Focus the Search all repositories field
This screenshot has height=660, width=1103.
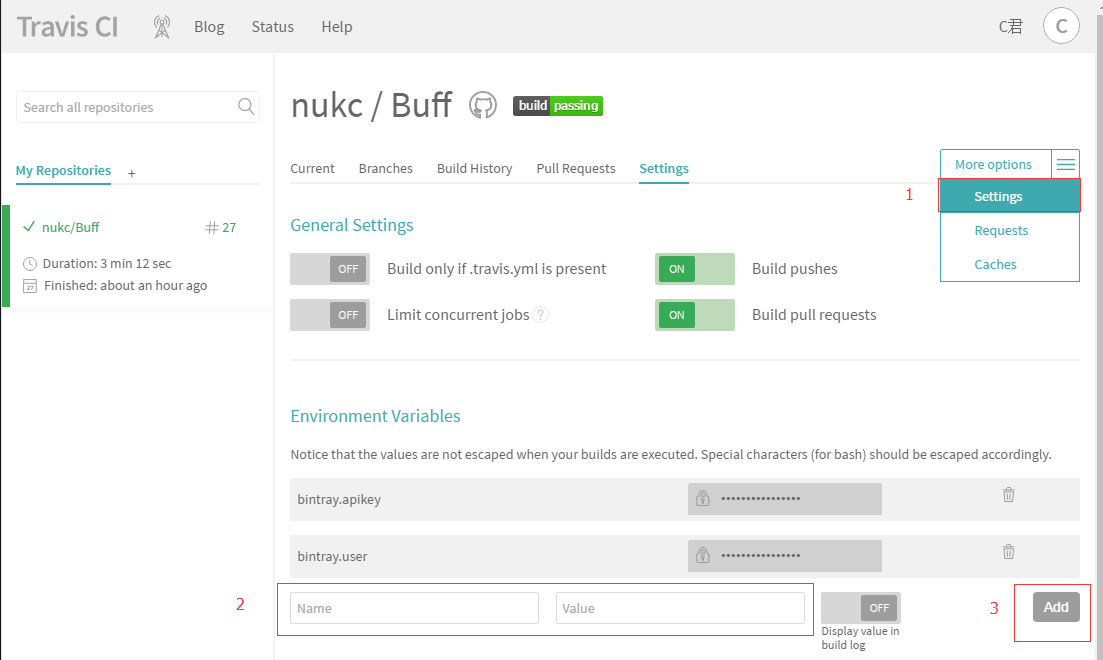tap(138, 107)
